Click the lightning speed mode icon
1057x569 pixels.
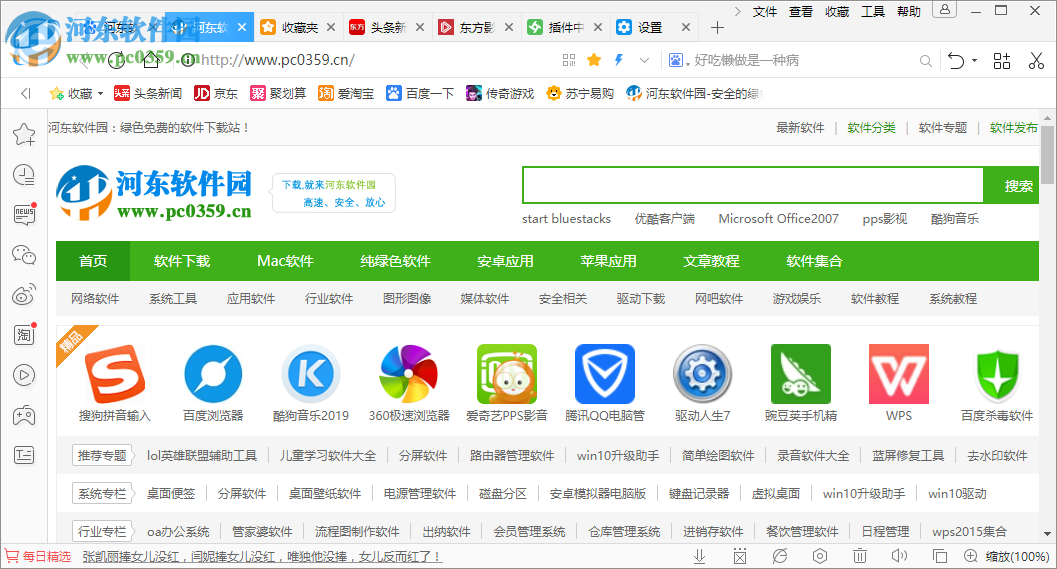click(619, 60)
